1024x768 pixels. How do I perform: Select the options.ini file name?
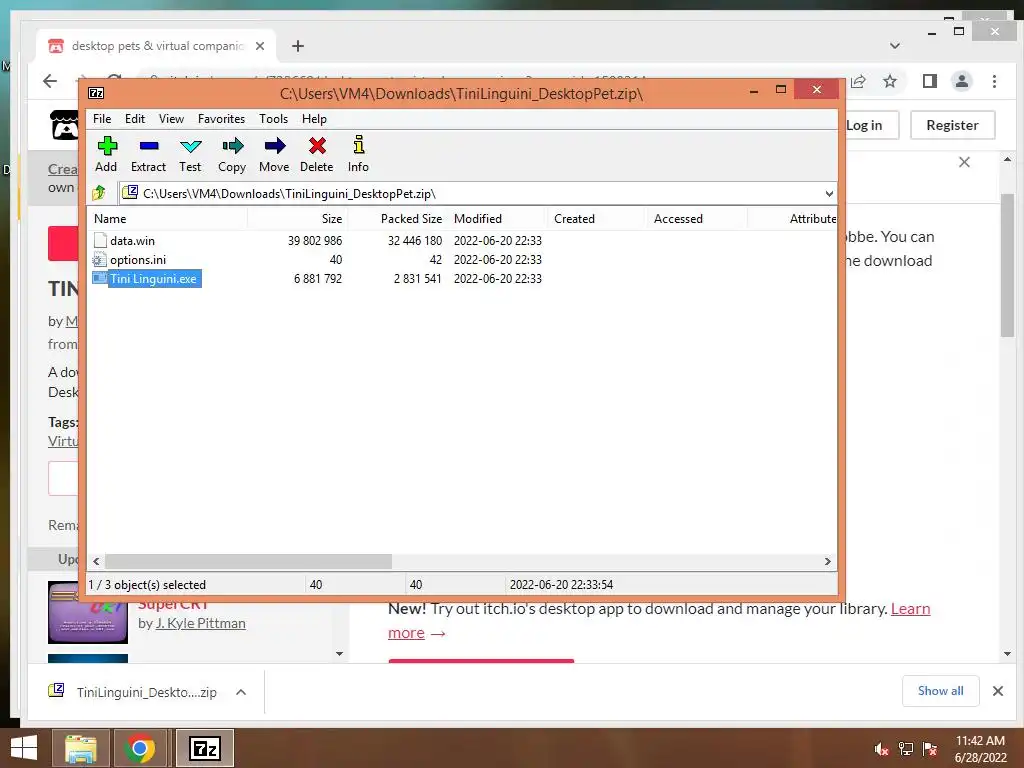click(x=138, y=260)
